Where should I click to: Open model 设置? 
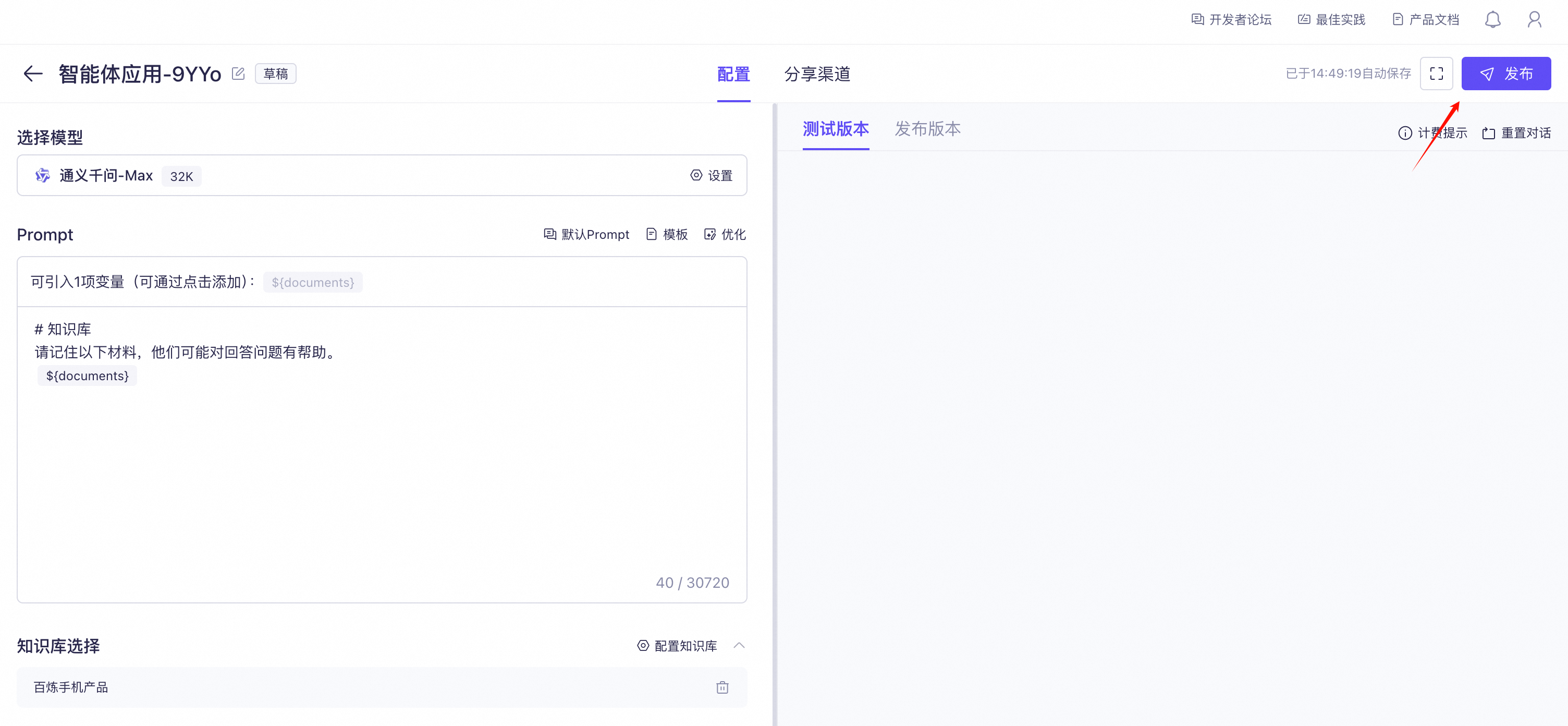tap(712, 175)
